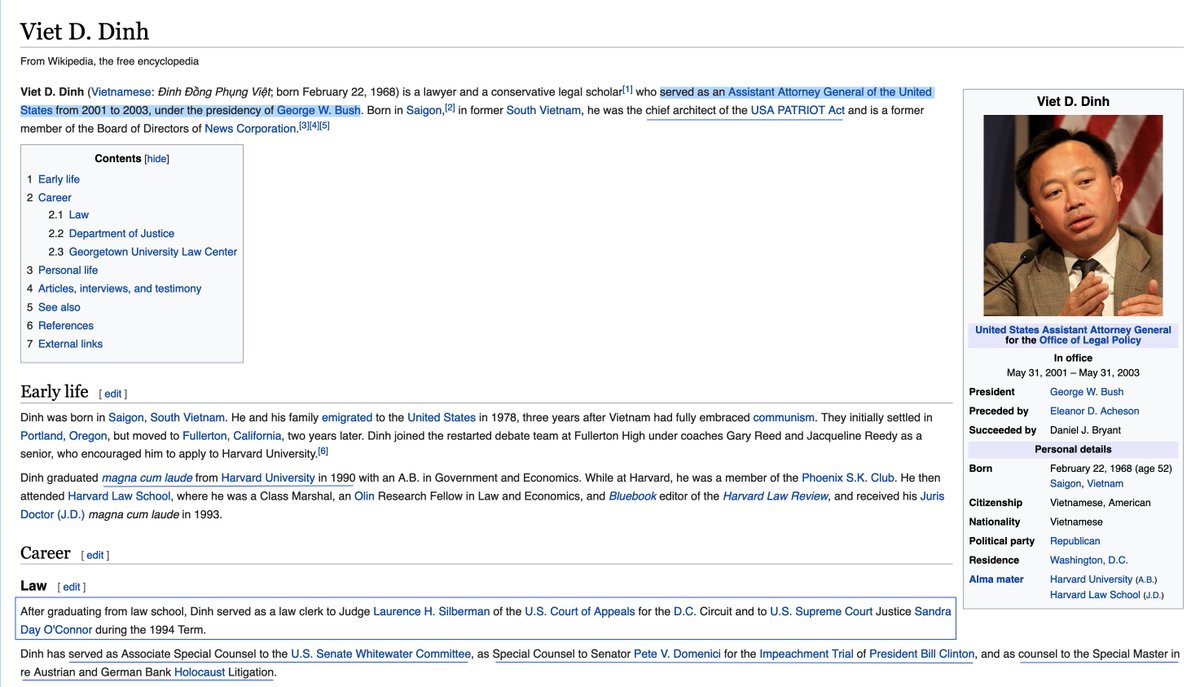Edit the Law section
The image size is (1200, 687).
(72, 587)
